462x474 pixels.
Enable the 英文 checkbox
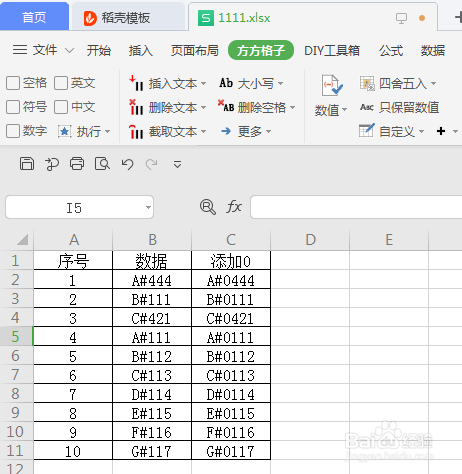pyautogui.click(x=61, y=83)
